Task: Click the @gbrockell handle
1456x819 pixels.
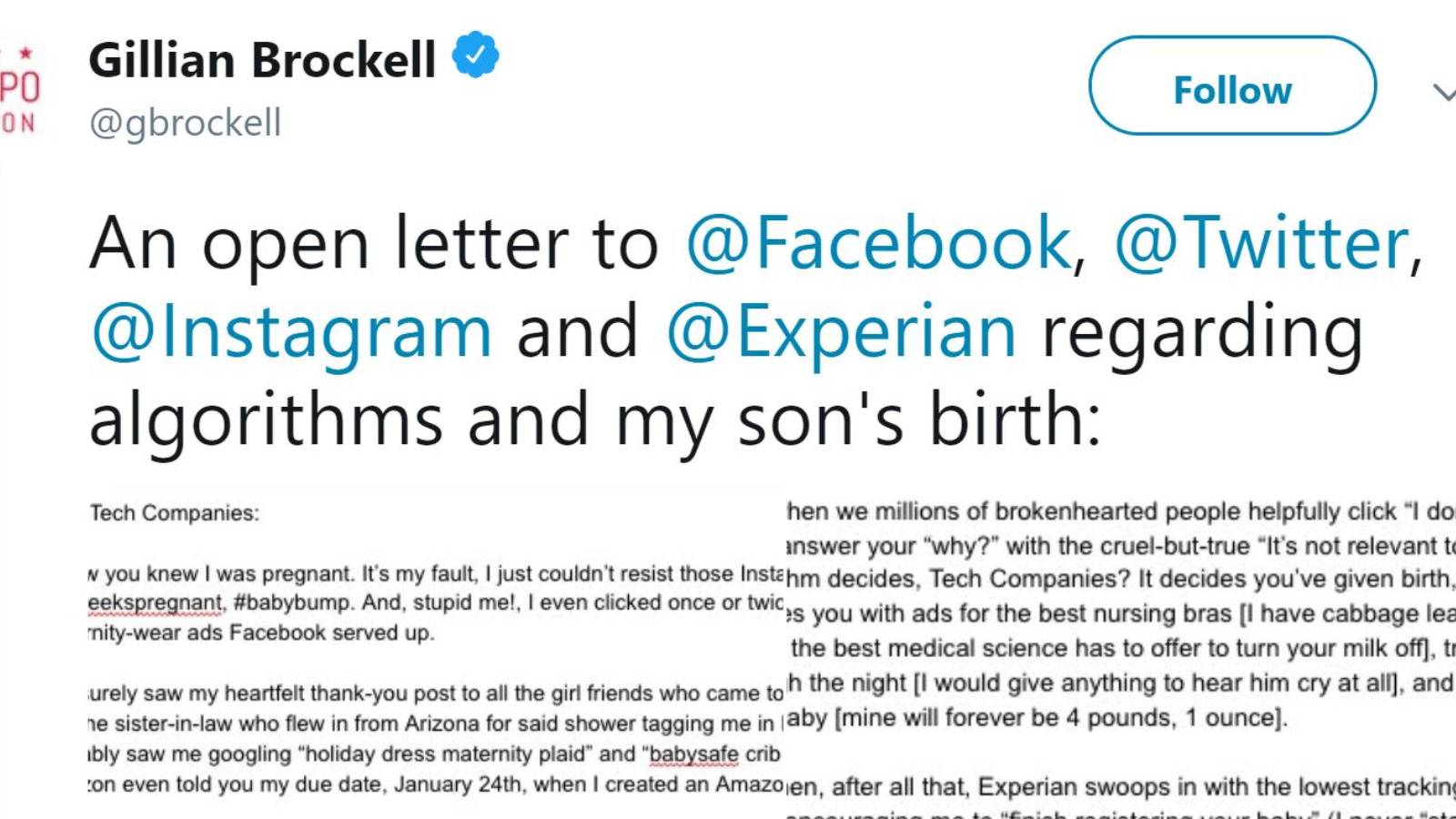Action: (185, 123)
